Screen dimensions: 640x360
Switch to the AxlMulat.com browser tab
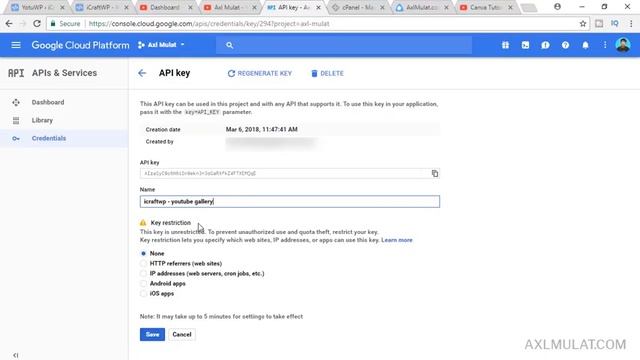[x=422, y=7]
